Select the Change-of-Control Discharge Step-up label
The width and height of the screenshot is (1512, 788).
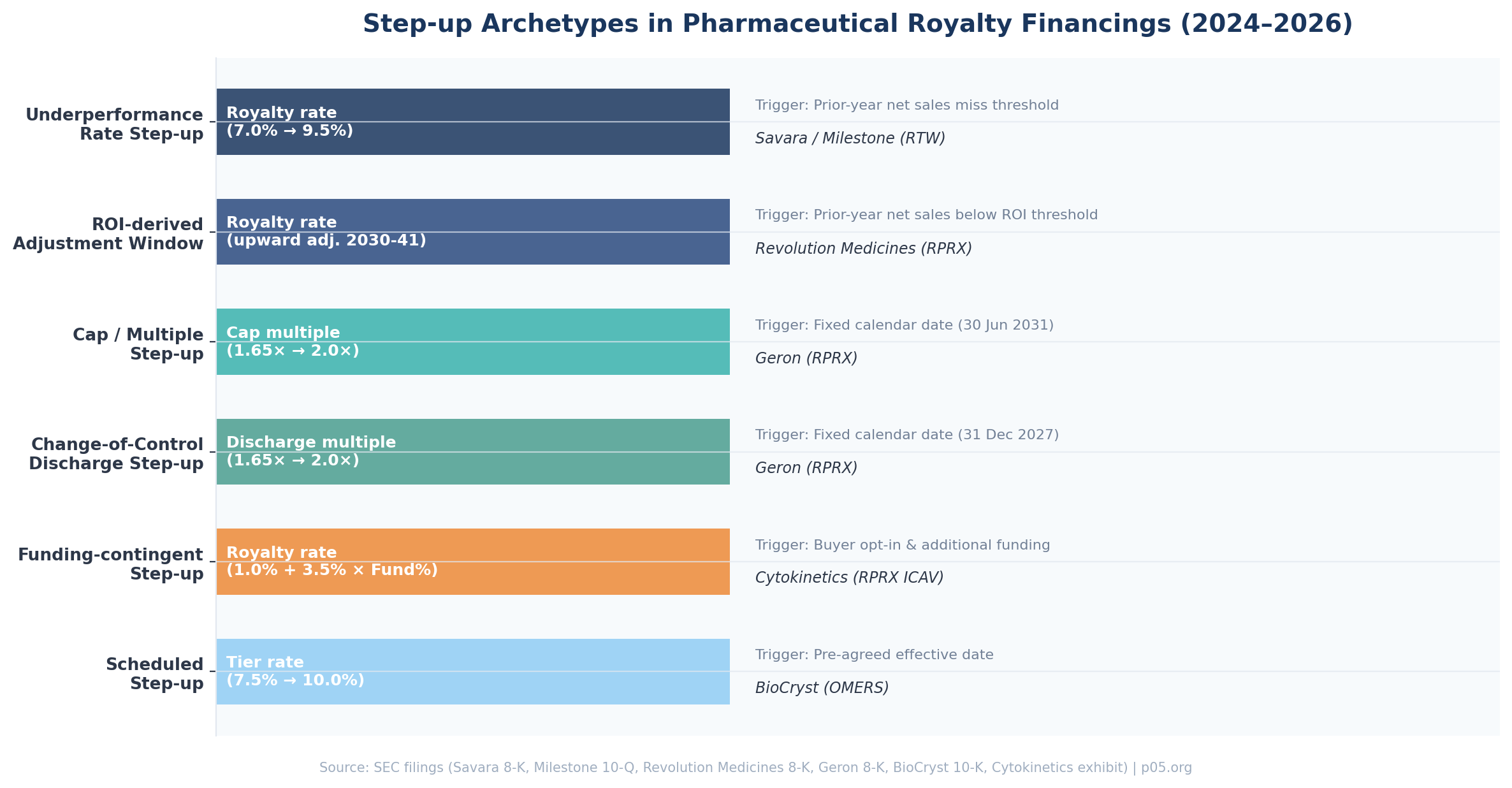(117, 454)
